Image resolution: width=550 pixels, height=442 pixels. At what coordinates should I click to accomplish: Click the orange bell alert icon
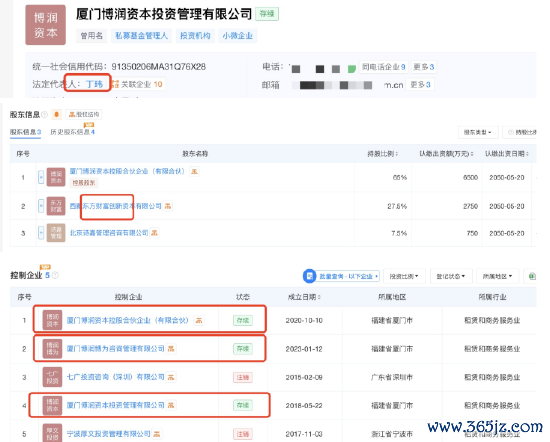coord(56,114)
